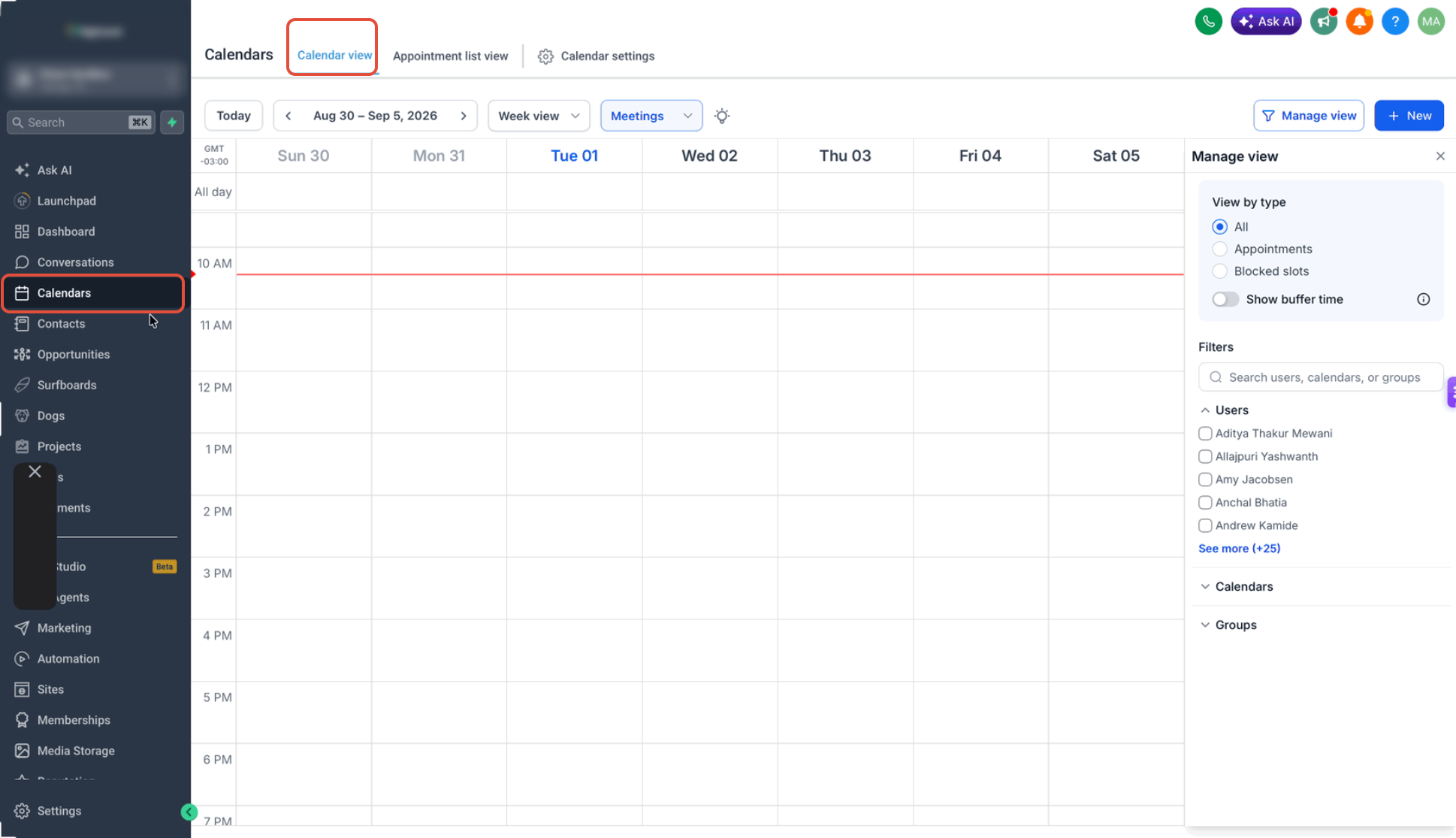The height and width of the screenshot is (838, 1456).
Task: Click the green lightning quick-action icon
Action: 172,122
